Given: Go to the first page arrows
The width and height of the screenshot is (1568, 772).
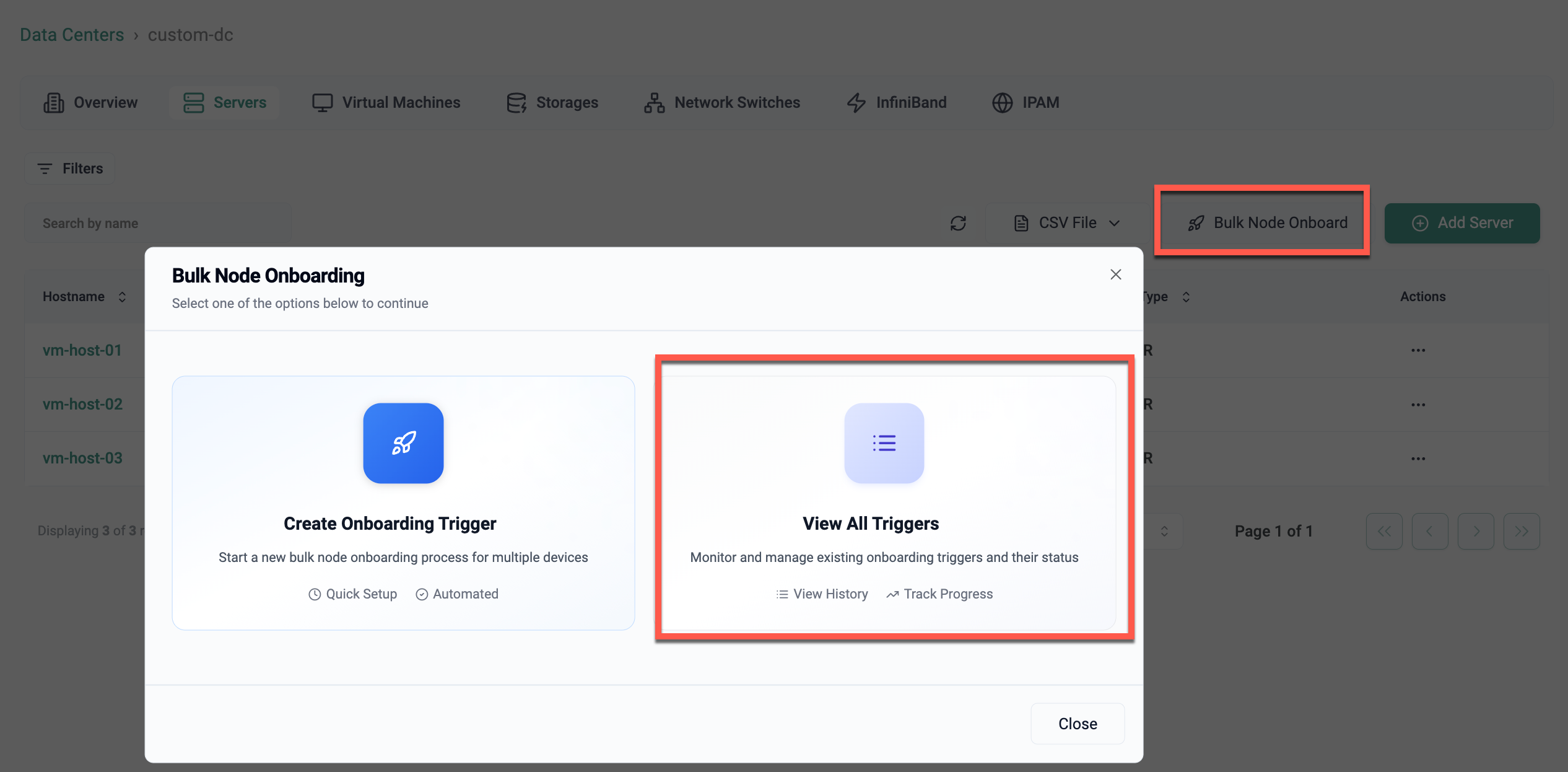Looking at the screenshot, I should point(1384,531).
